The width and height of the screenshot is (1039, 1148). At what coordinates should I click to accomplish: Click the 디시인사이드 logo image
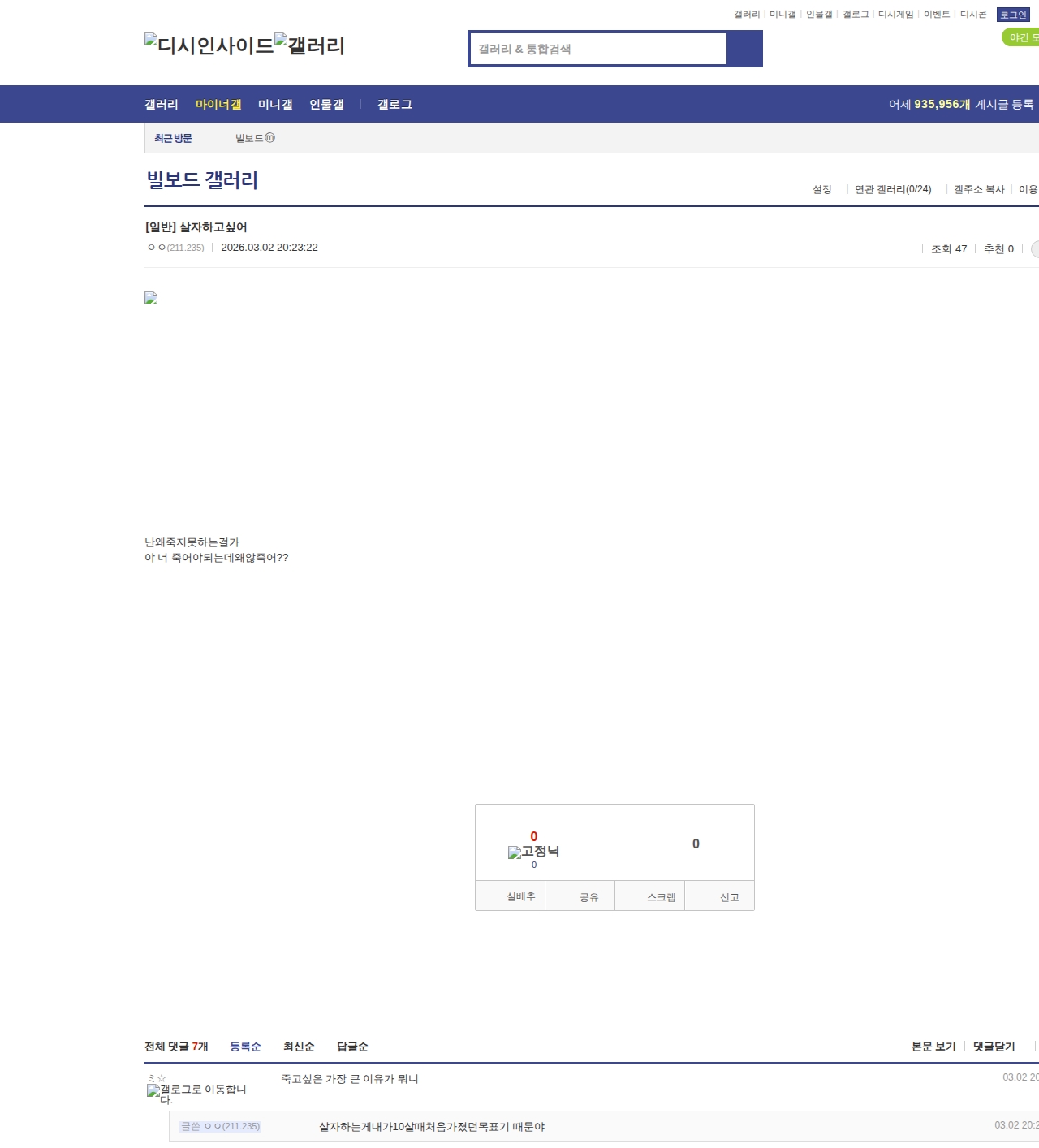click(x=209, y=45)
